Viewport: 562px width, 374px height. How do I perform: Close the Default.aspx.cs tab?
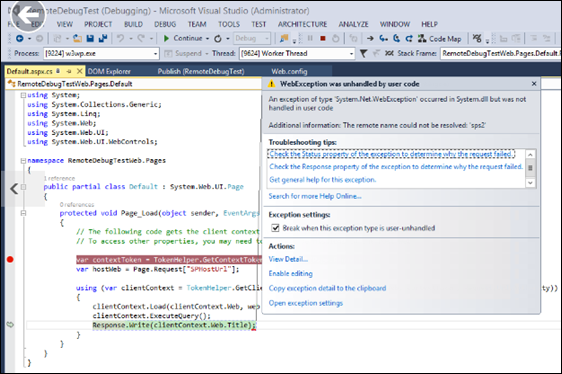80,71
